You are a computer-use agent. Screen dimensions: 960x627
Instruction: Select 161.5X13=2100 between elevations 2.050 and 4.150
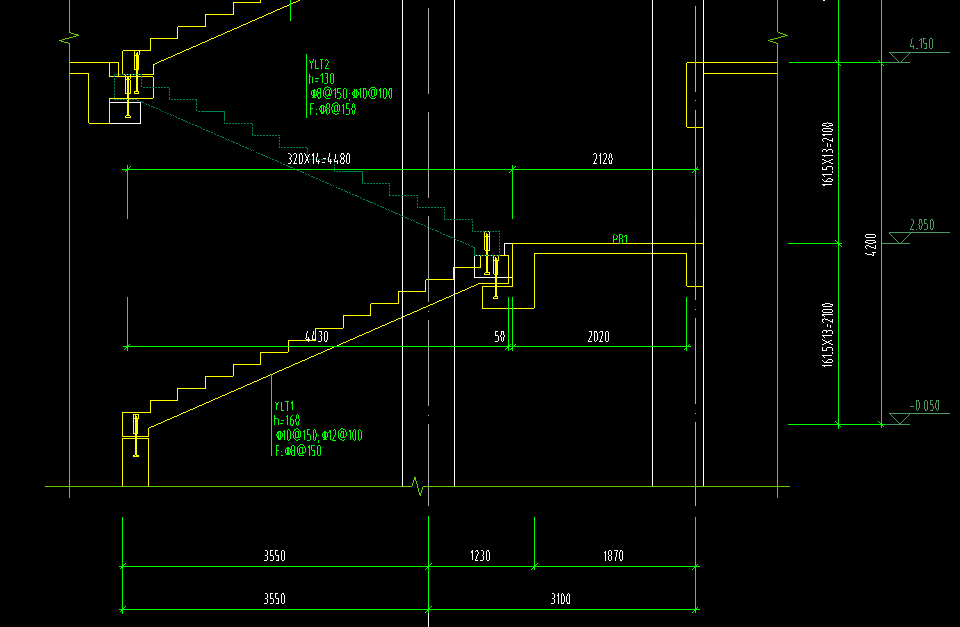click(x=828, y=154)
